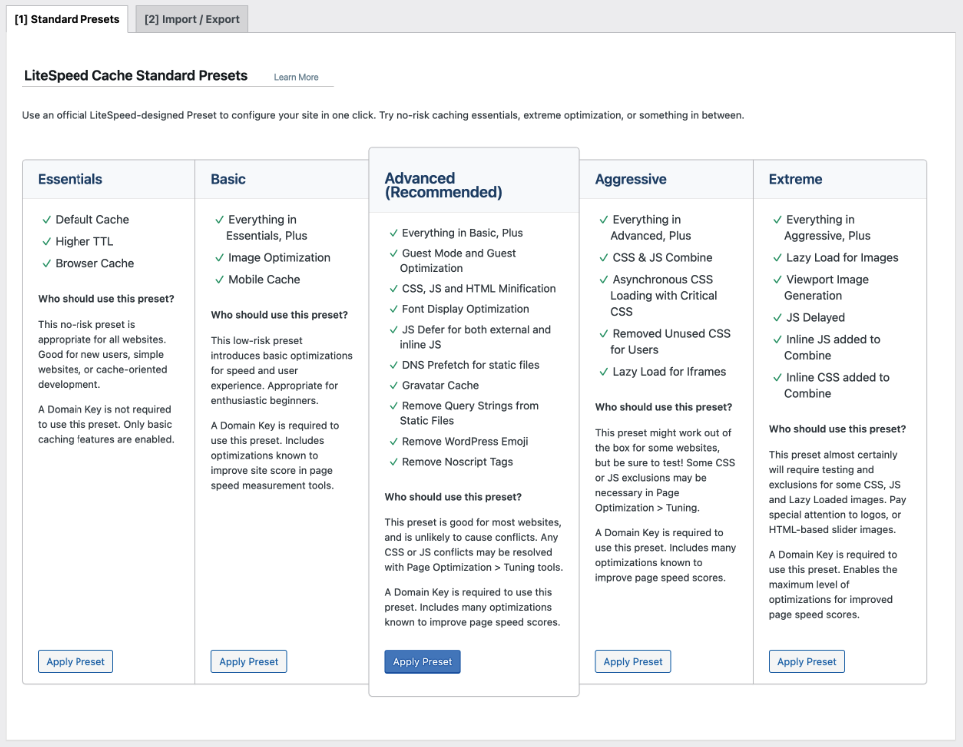This screenshot has width=963, height=747.
Task: Apply the Basic preset
Action: click(249, 662)
